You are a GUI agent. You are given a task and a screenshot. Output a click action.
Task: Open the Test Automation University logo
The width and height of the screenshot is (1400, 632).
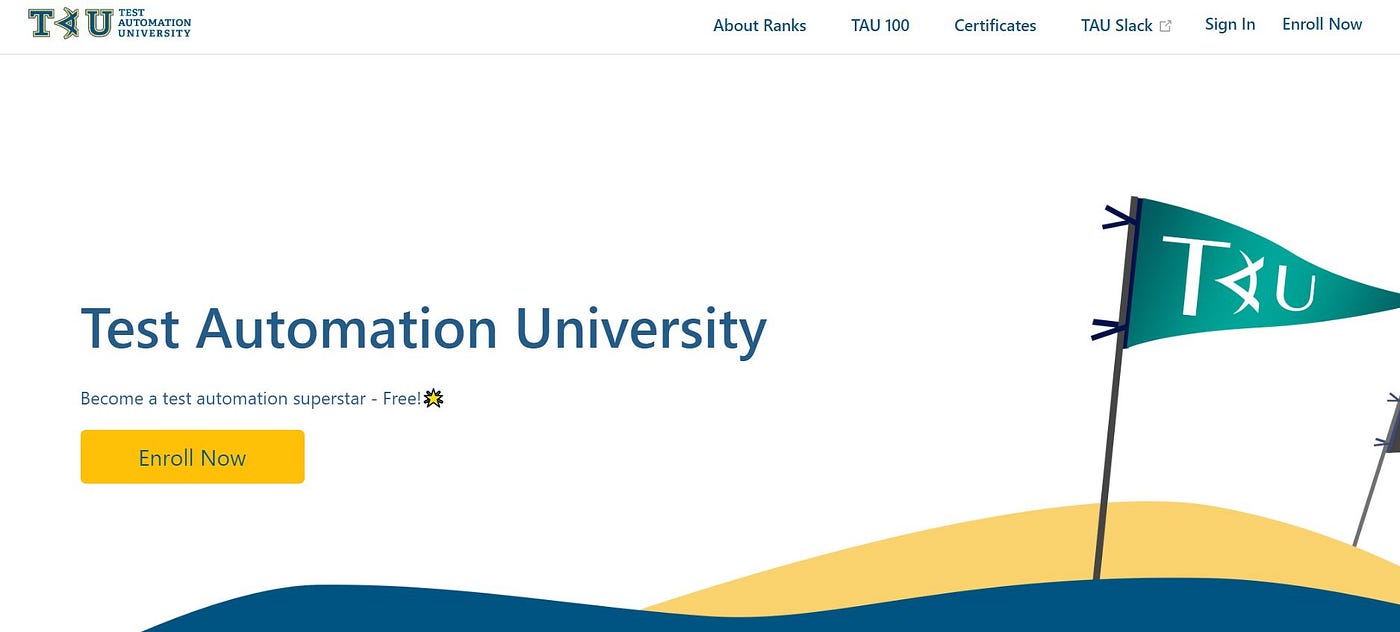click(110, 24)
